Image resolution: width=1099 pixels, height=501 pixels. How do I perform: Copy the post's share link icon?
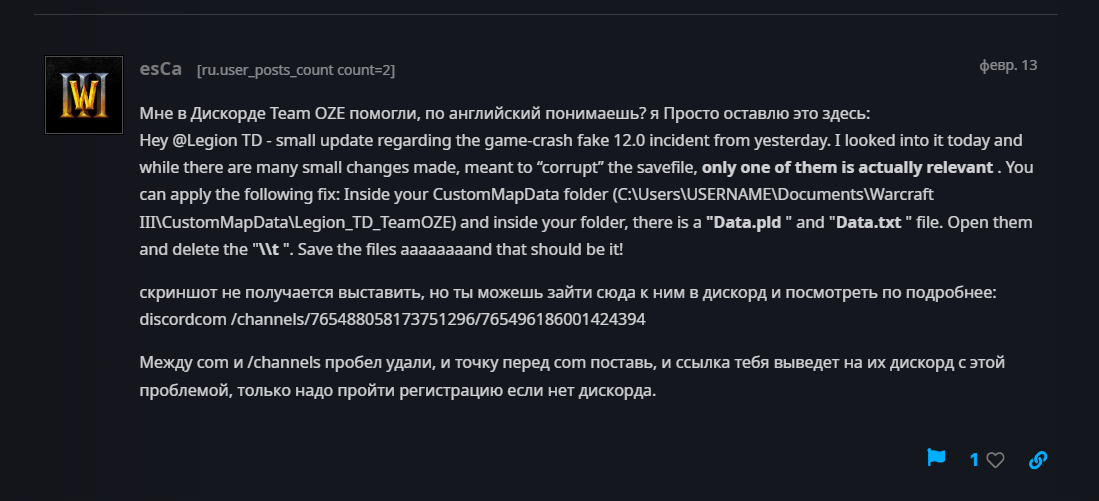point(1038,460)
